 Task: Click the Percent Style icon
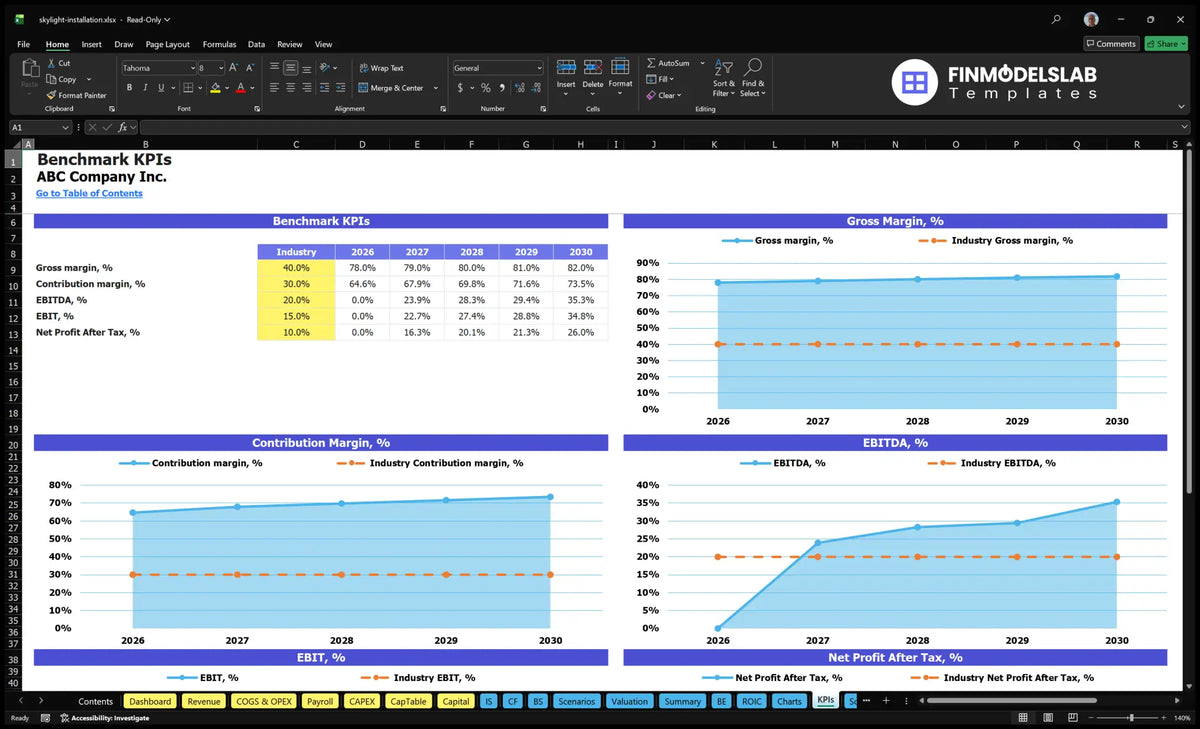click(486, 88)
